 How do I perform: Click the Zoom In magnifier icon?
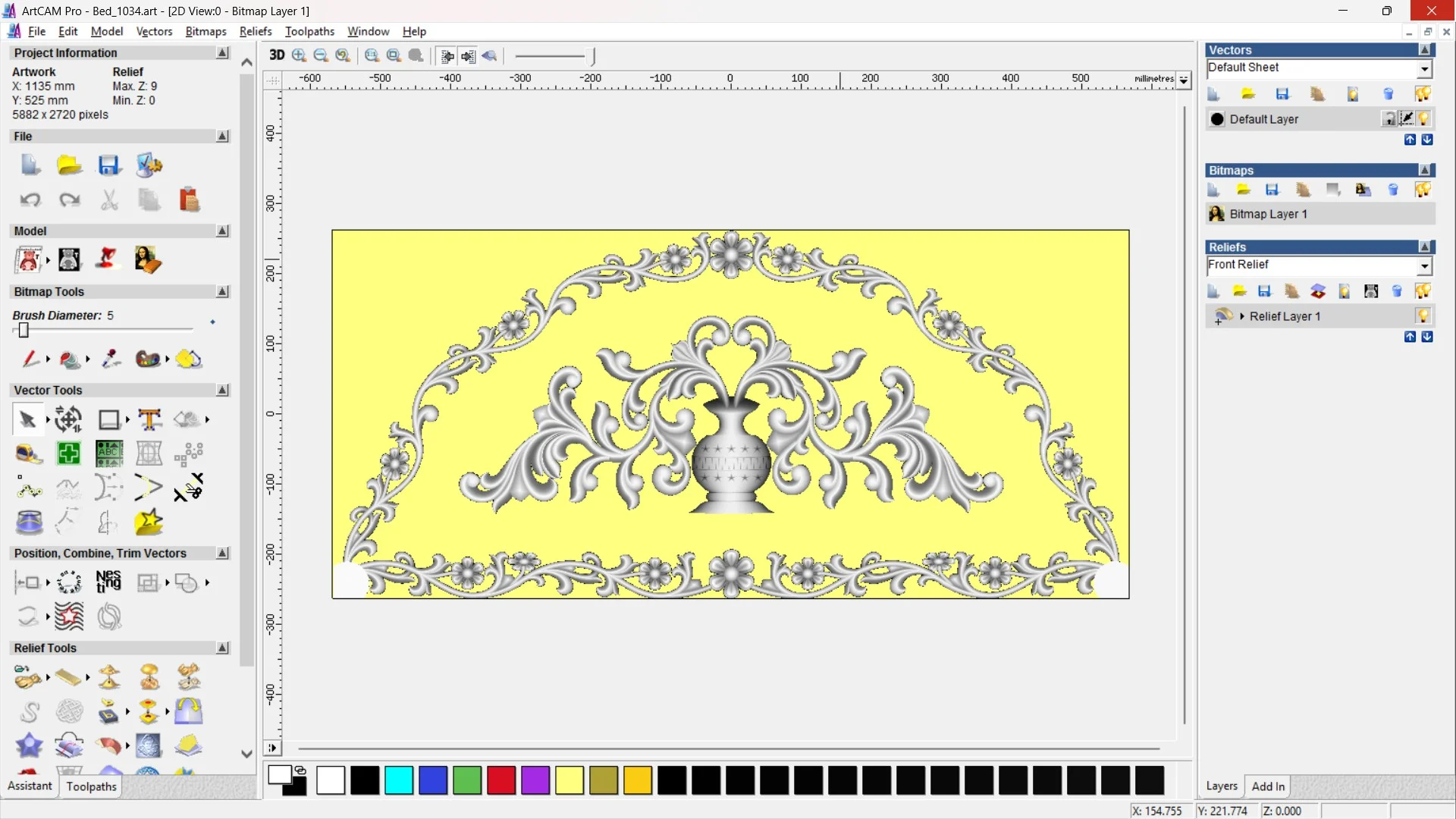[x=299, y=55]
